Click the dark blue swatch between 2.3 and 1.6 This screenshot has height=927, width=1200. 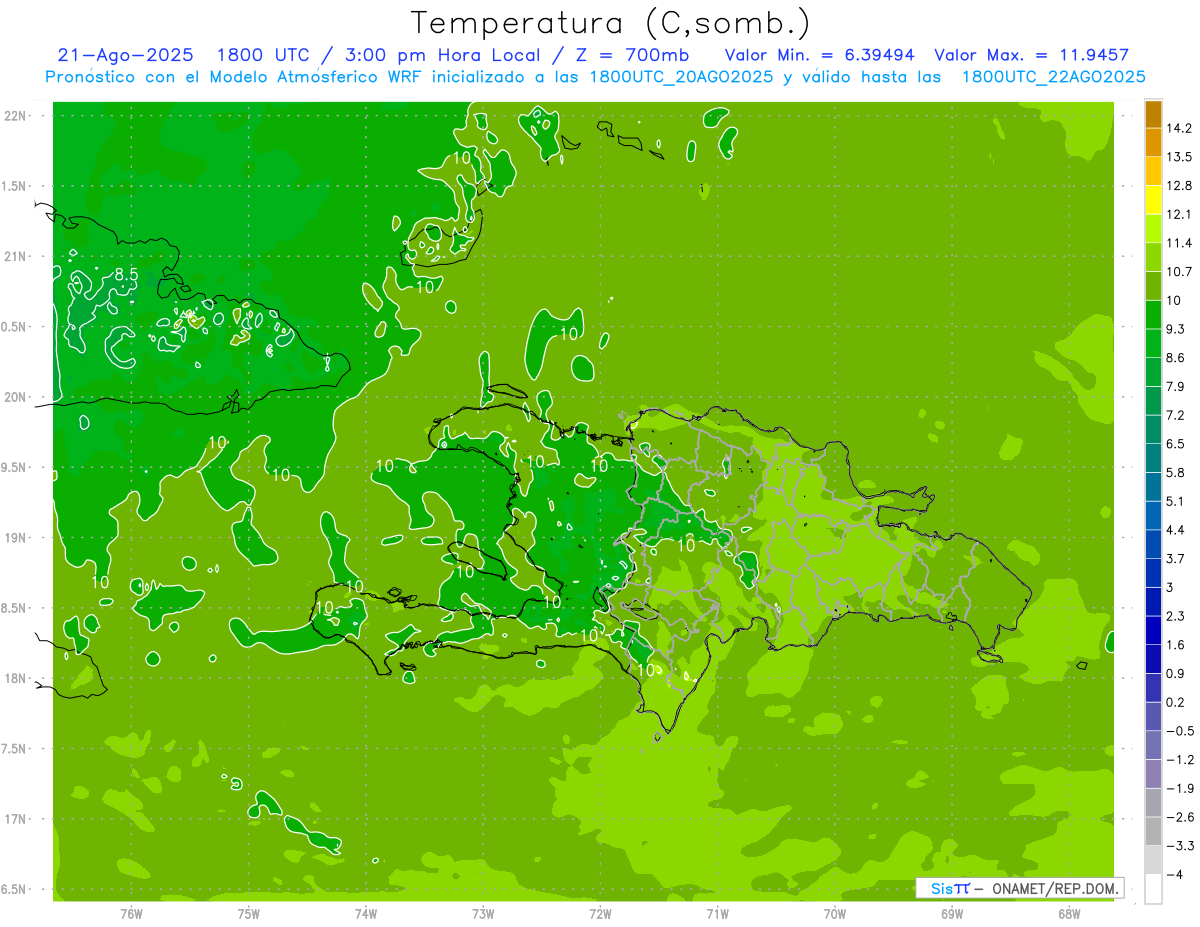point(1153,630)
